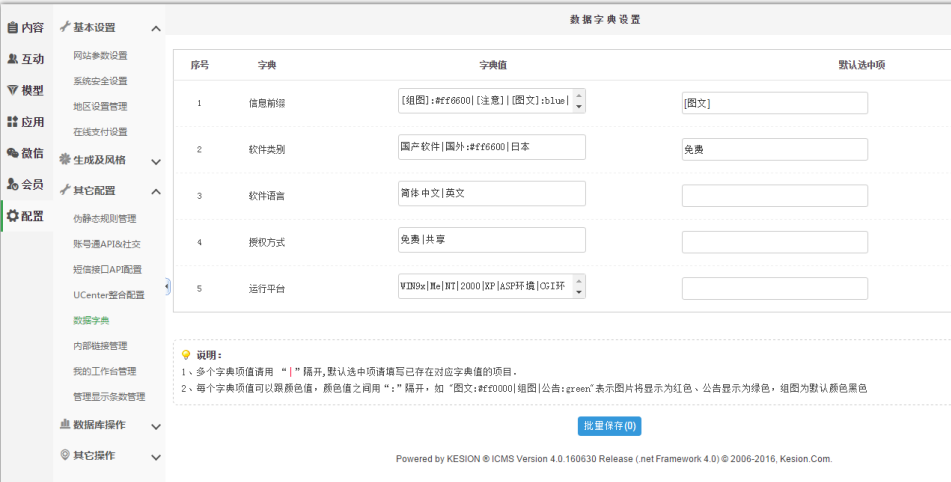Expand the 其它操作 section
This screenshot has width=951, height=482.
click(156, 457)
